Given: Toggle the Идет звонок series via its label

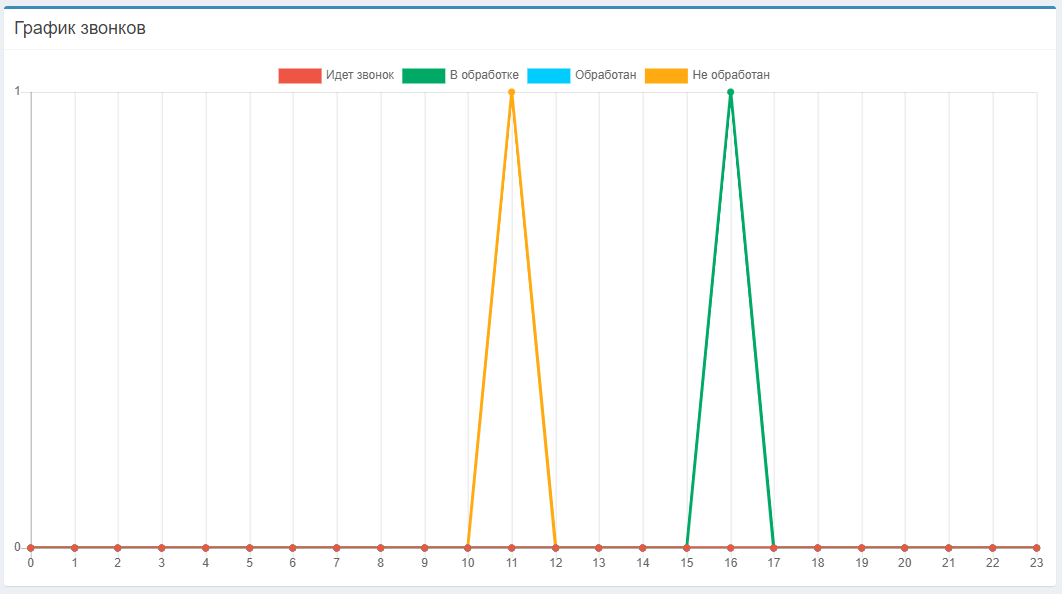Looking at the screenshot, I should (359, 76).
